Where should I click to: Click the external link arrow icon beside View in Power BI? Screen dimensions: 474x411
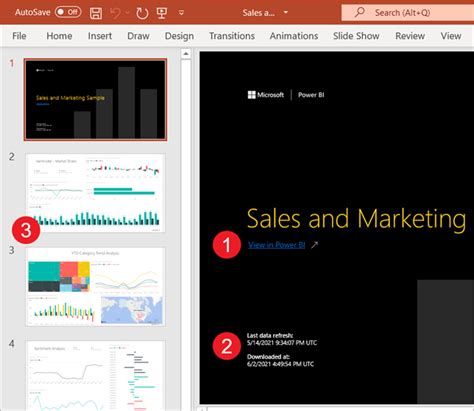[x=314, y=245]
